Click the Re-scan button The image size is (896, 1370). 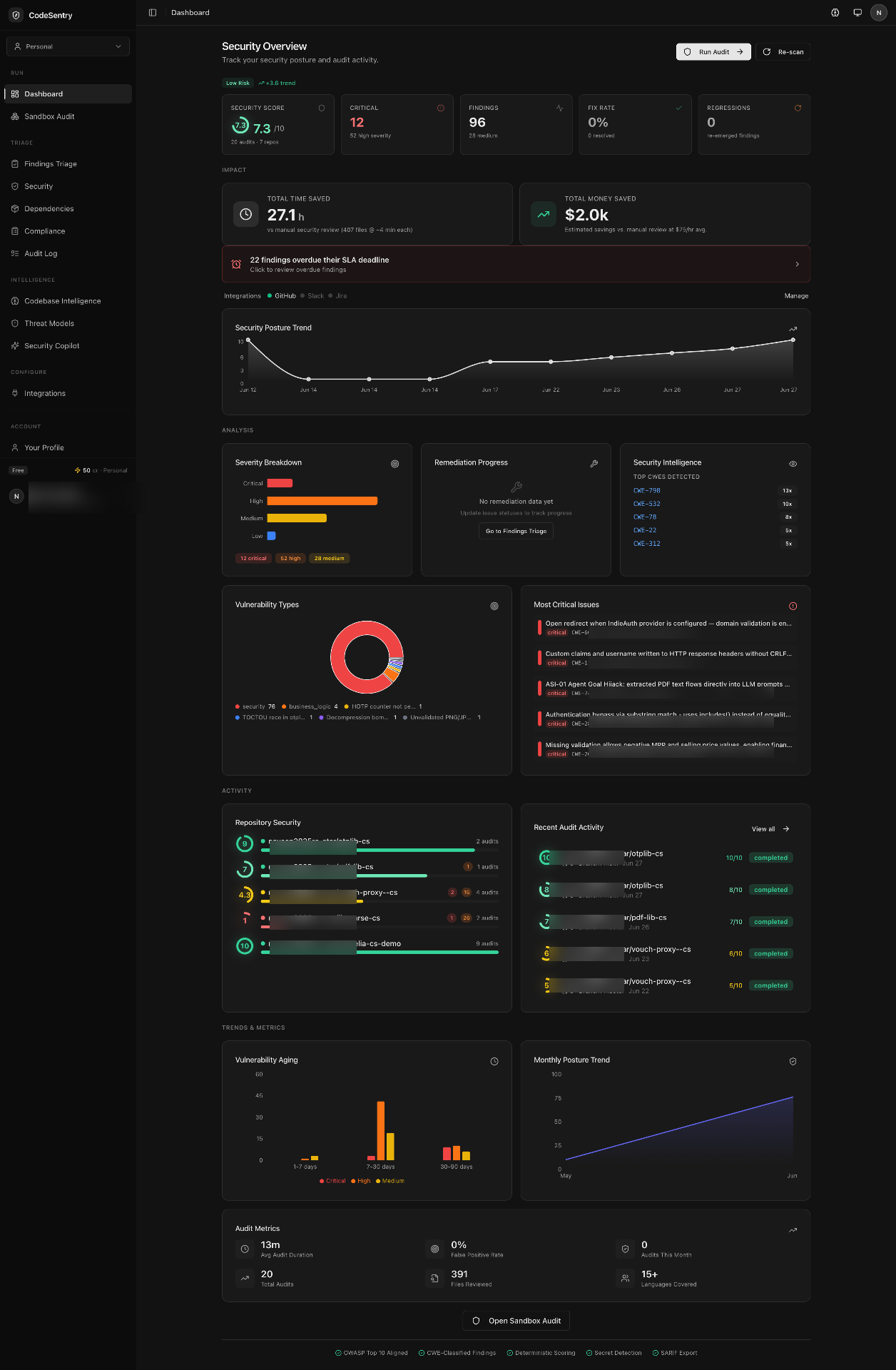pyautogui.click(x=783, y=52)
